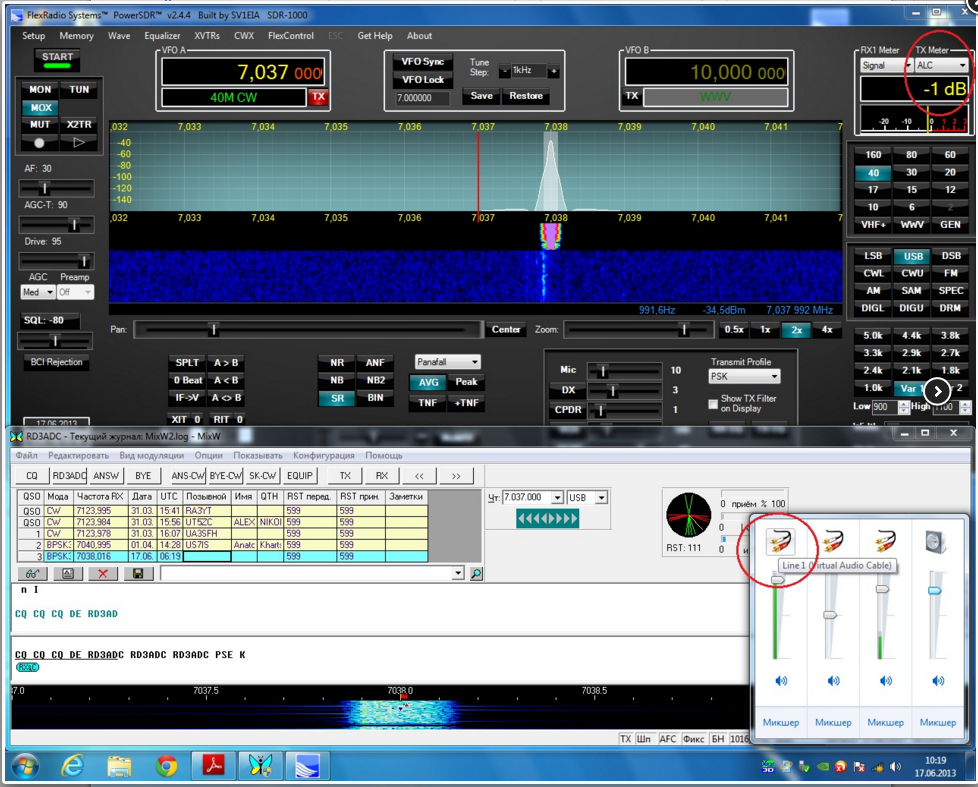Open the Equalizer menu in PowerSDR
Image resolution: width=978 pixels, height=787 pixels.
click(x=162, y=36)
